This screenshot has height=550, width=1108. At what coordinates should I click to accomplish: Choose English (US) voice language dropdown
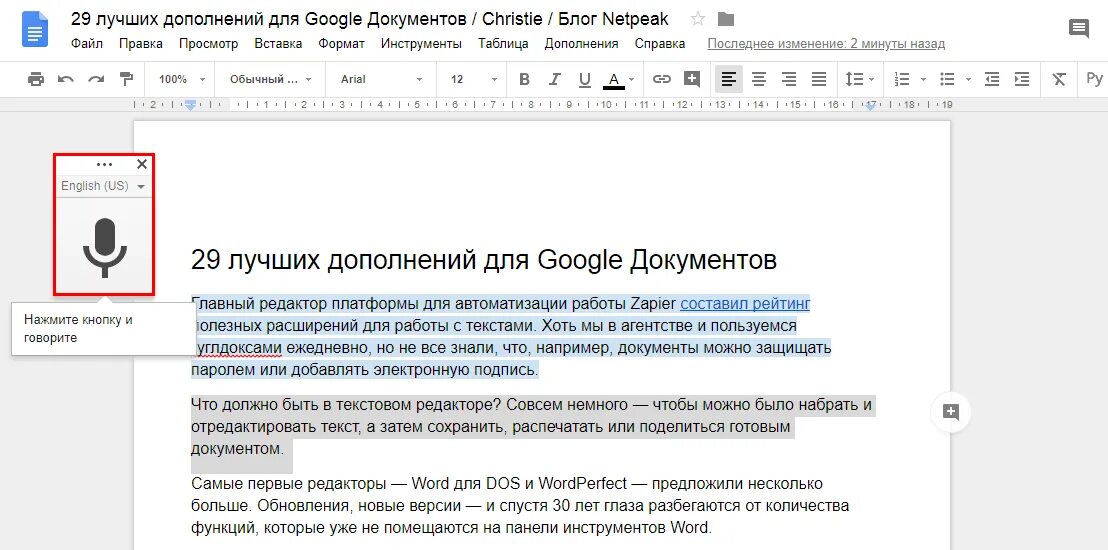point(104,186)
